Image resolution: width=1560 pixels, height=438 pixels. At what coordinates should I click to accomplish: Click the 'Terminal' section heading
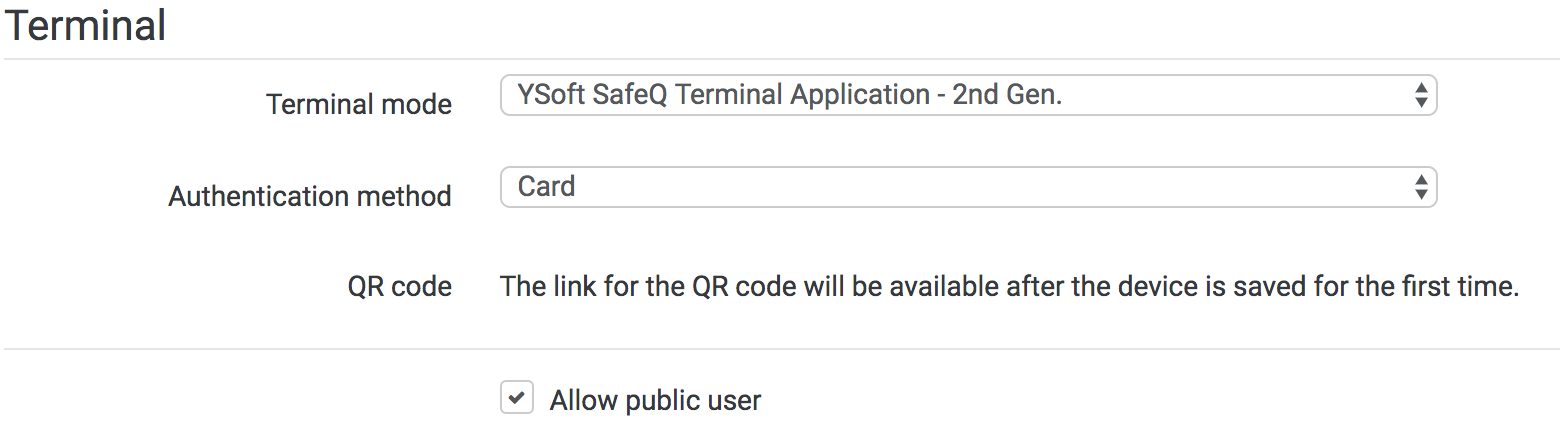pos(86,26)
